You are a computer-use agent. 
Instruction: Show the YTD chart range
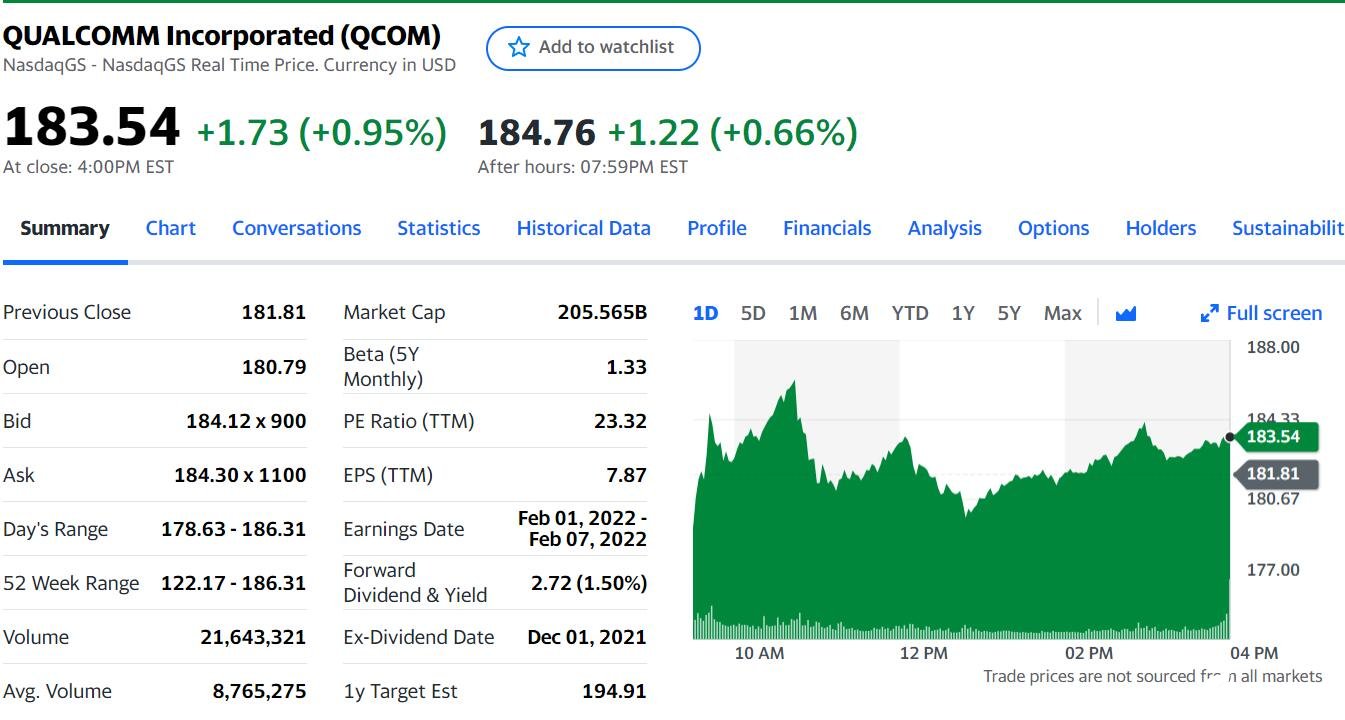point(909,313)
